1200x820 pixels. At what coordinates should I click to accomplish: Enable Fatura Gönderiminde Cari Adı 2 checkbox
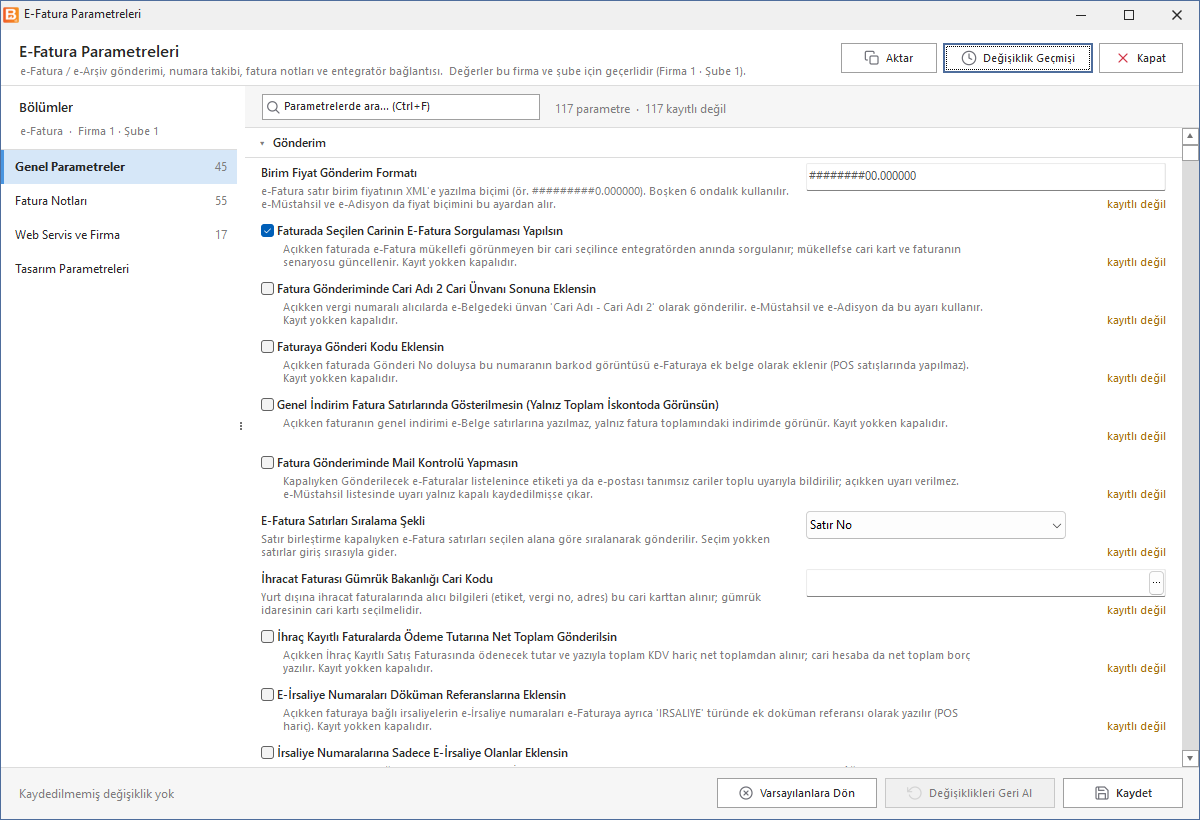pyautogui.click(x=267, y=289)
